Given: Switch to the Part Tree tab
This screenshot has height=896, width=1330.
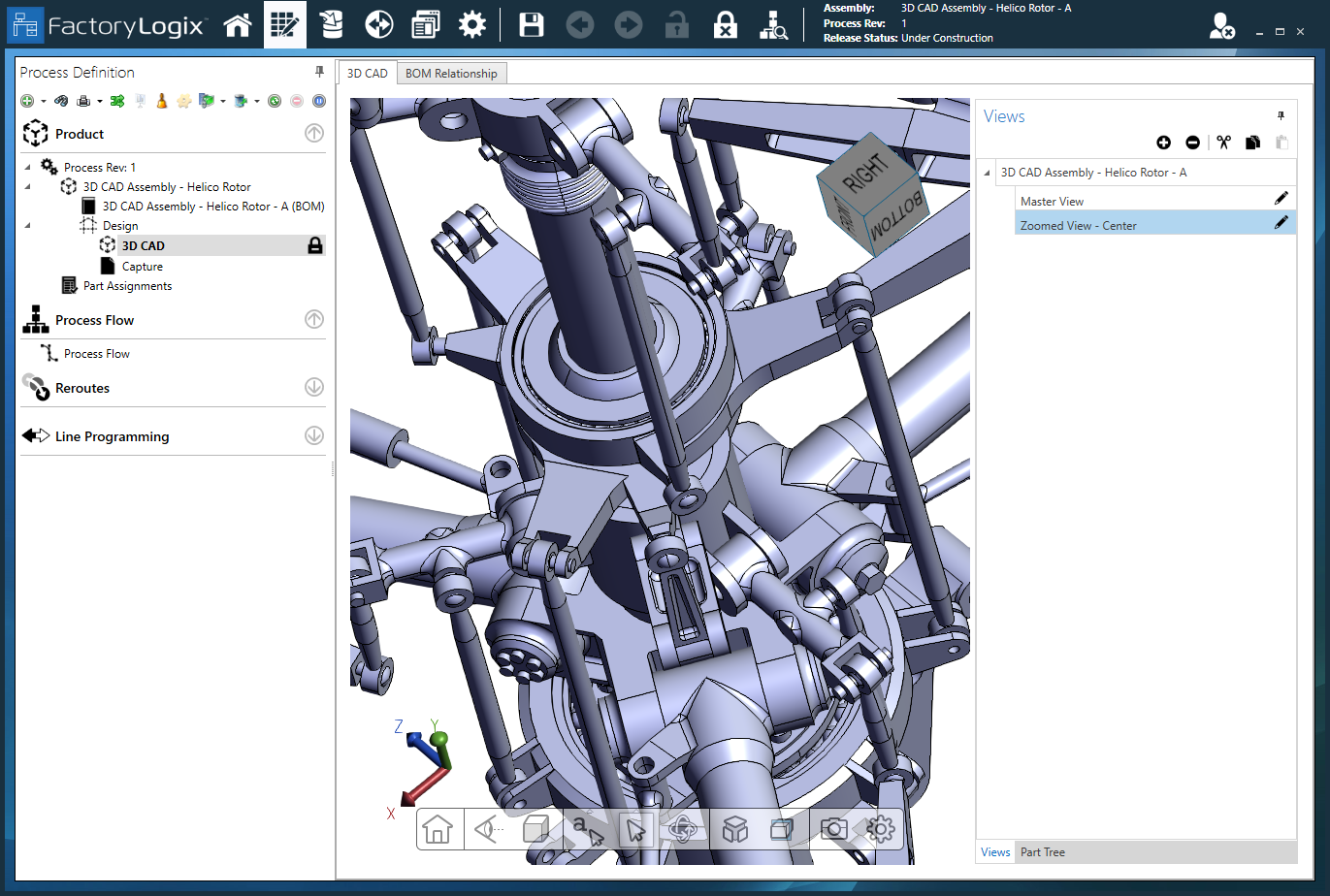Looking at the screenshot, I should (1042, 852).
